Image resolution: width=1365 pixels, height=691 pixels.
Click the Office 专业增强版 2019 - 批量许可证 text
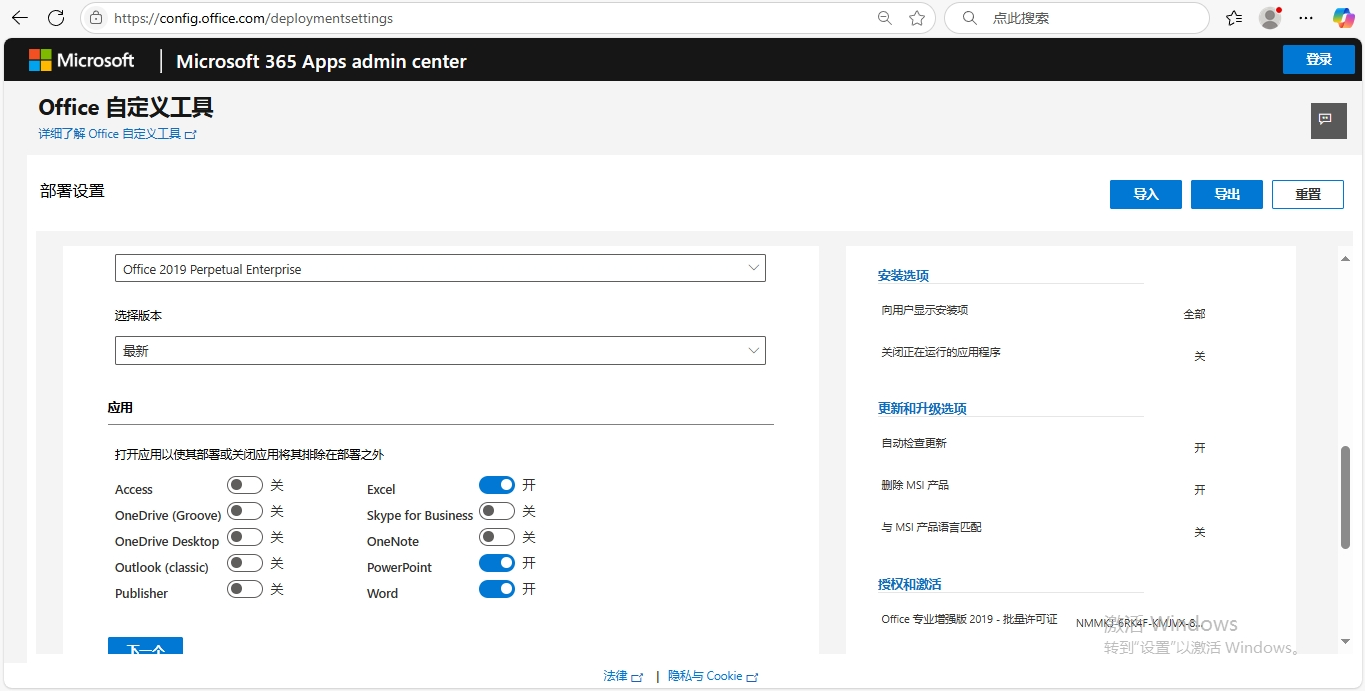[969, 619]
